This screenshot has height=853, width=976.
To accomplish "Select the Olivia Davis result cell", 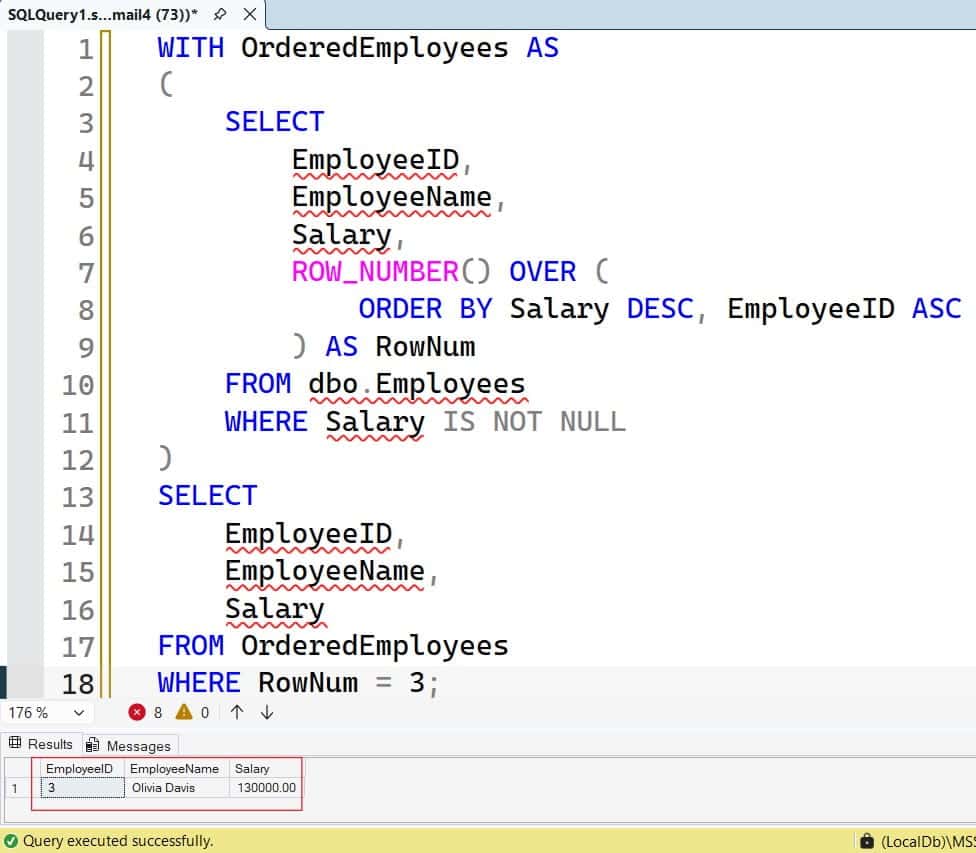I will click(177, 788).
